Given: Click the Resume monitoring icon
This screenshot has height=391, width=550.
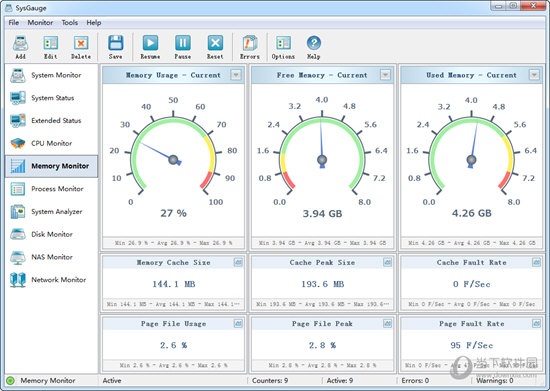Looking at the screenshot, I should click(150, 43).
